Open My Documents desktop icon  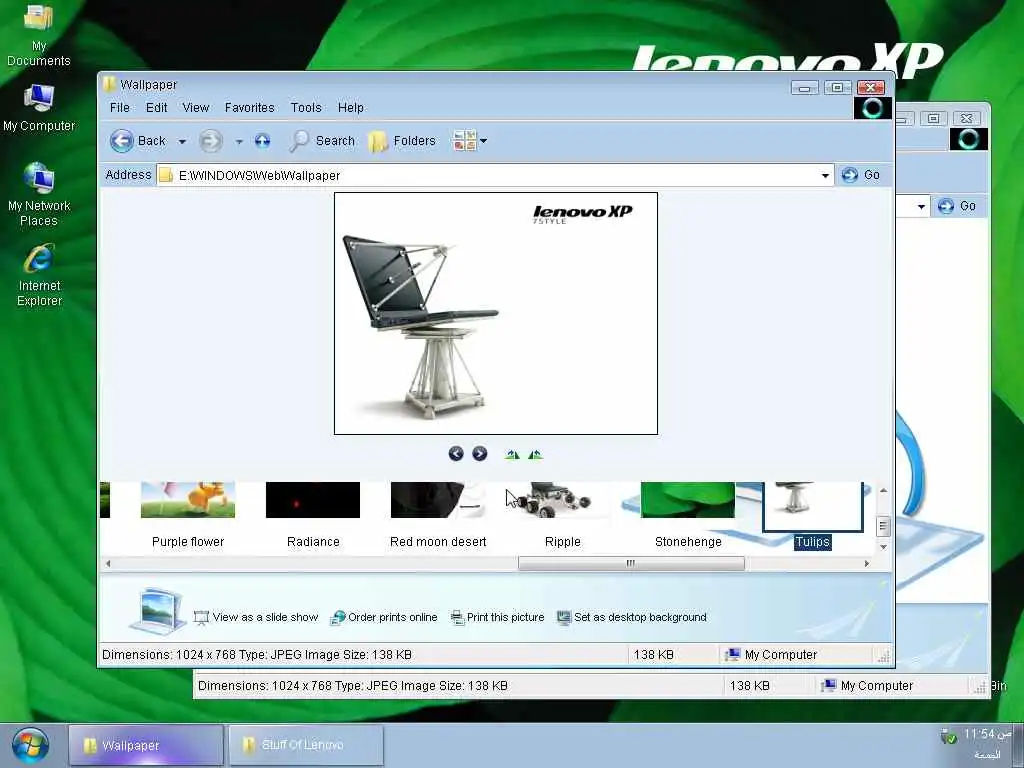(39, 36)
